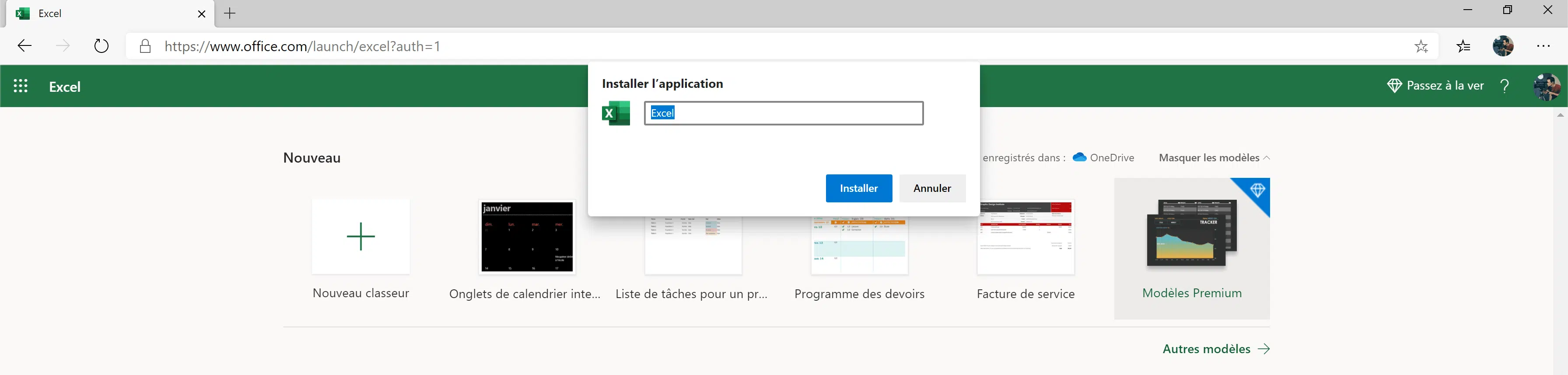Click Facture de service label
Screen dimensions: 1568x375
point(1025,294)
